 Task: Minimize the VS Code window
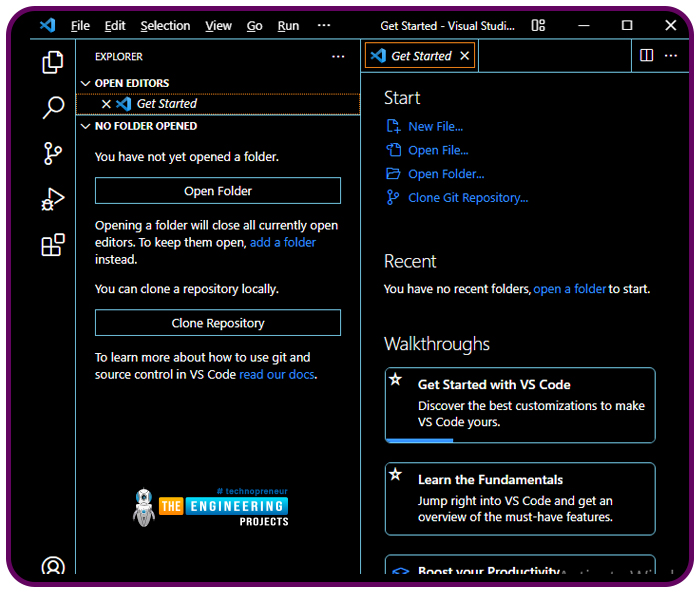584,26
